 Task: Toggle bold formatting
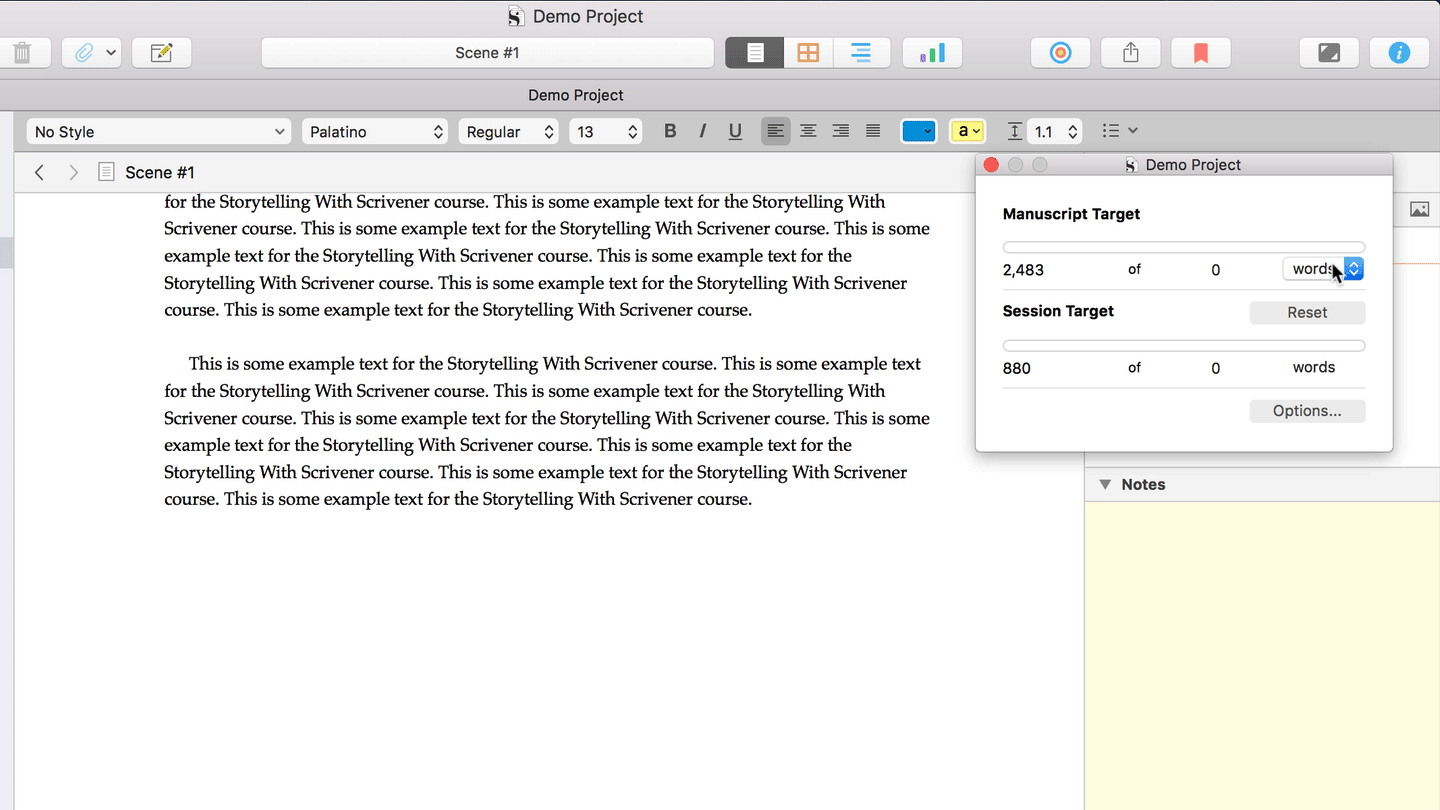670,131
